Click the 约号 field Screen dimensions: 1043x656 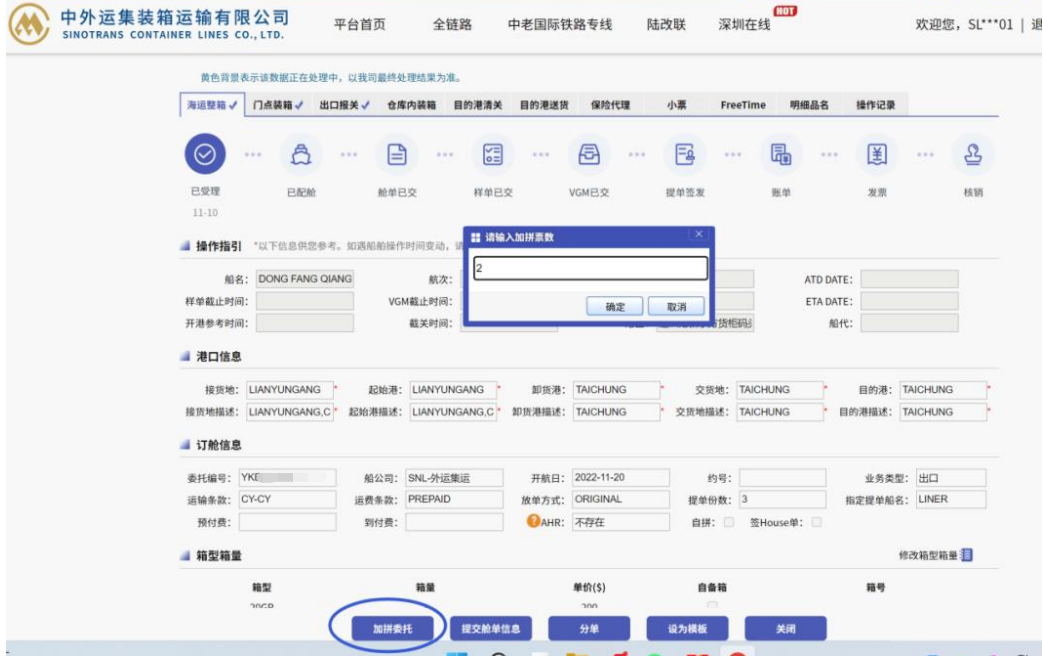[x=782, y=478]
